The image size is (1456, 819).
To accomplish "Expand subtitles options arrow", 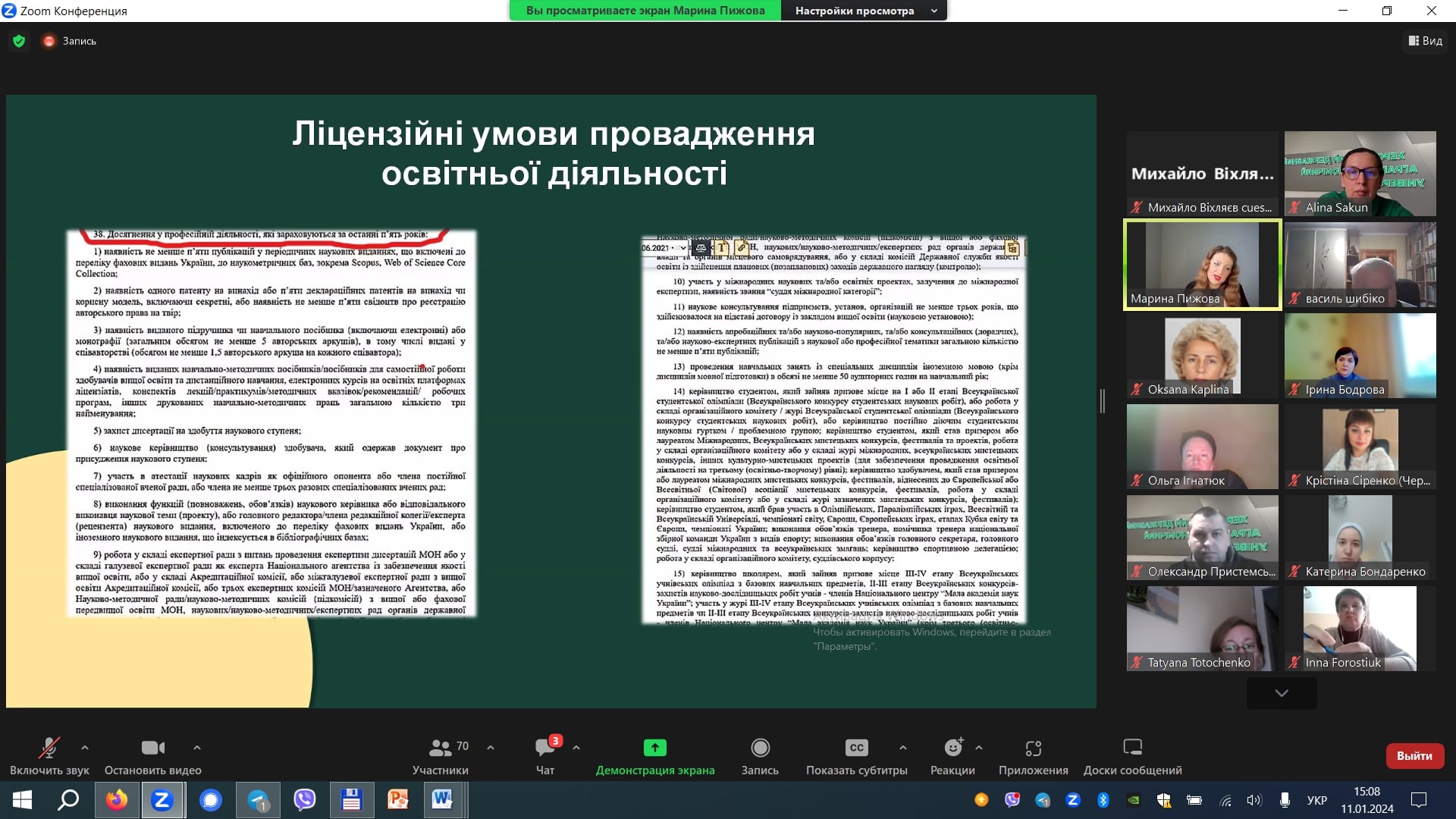I will point(903,748).
